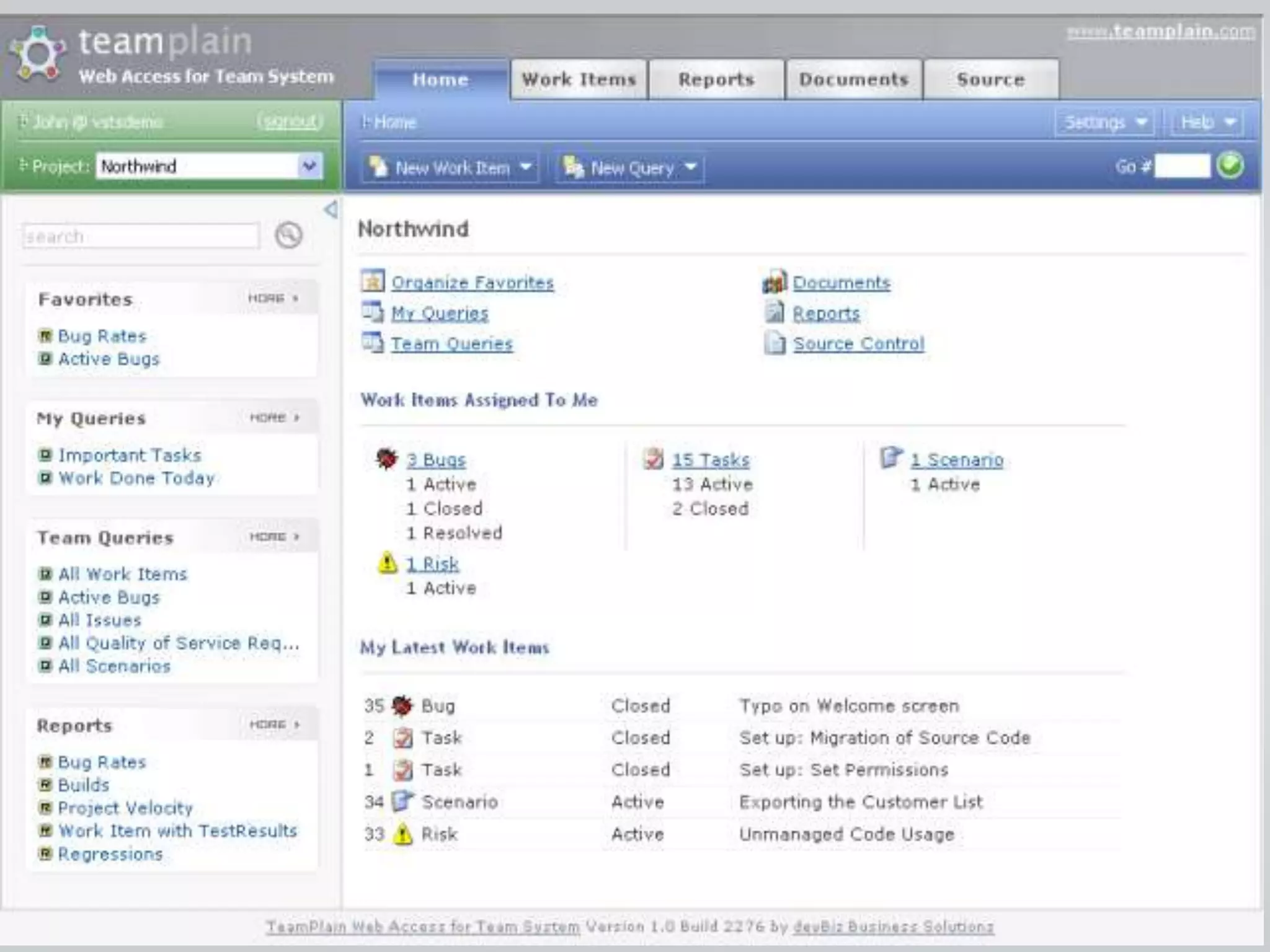Click the bug icon next to 3 Bugs
Image resolution: width=1270 pixels, height=952 pixels.
point(387,459)
